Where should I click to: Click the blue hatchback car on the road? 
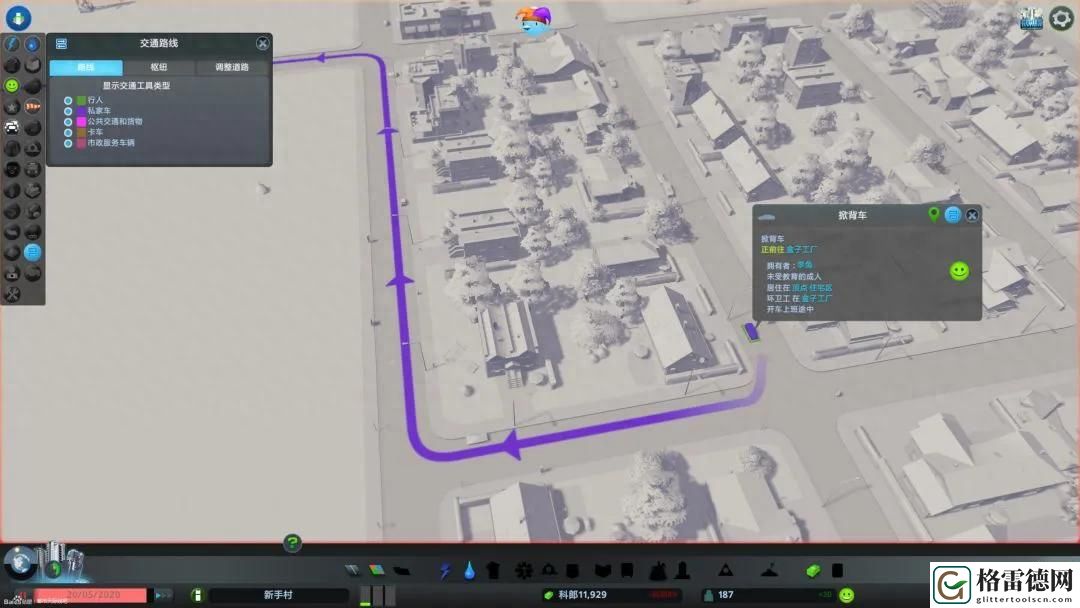point(750,332)
